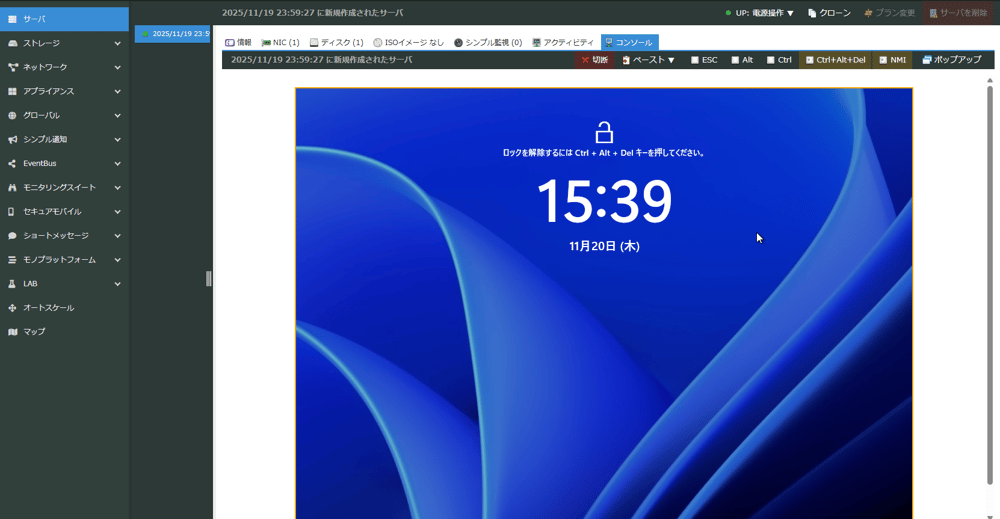Click the ショートメッセージ chat bubble icon
1000x519 pixels.
click(x=12, y=235)
